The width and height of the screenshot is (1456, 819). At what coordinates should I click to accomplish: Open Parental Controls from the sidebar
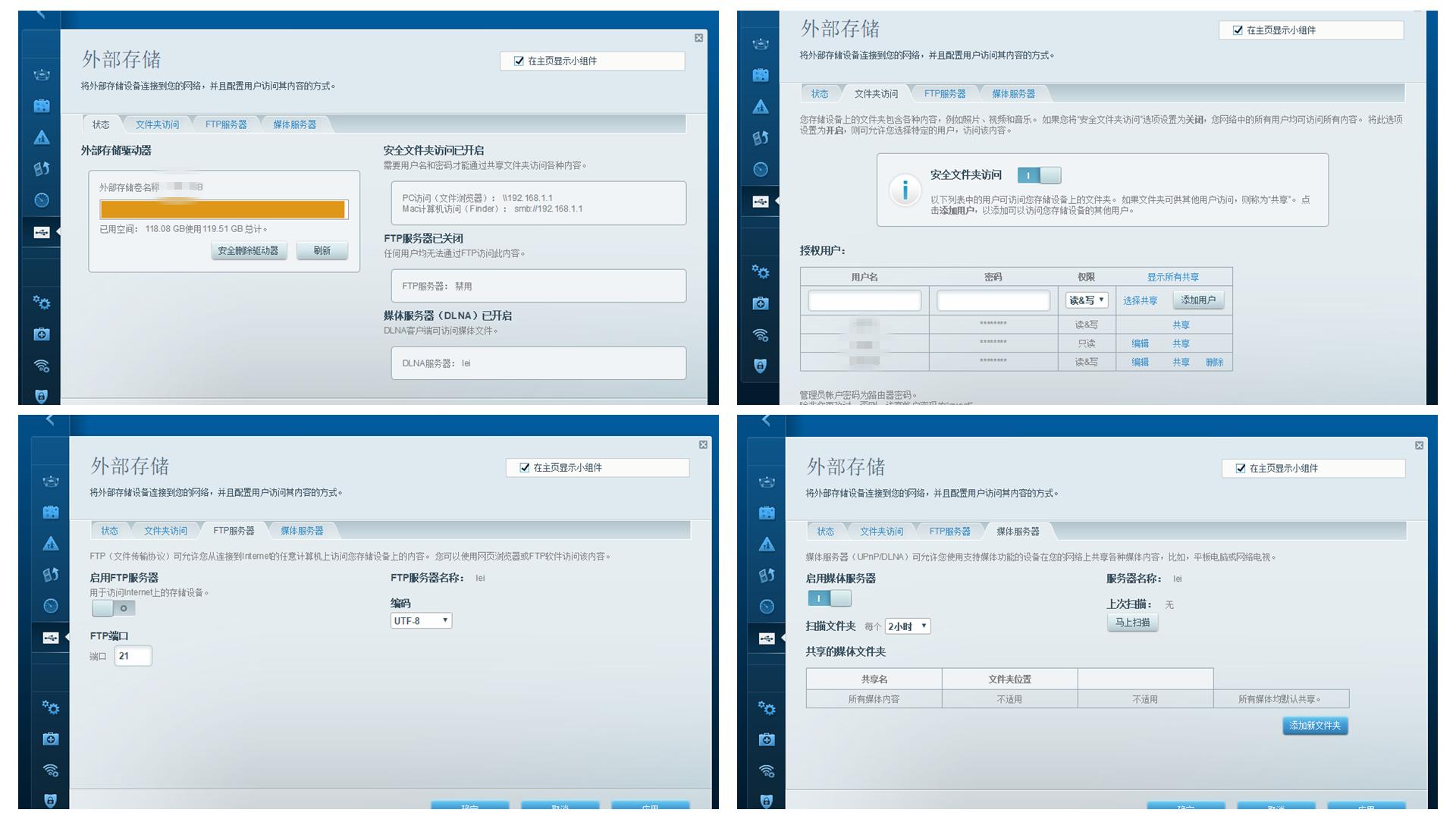[x=42, y=138]
